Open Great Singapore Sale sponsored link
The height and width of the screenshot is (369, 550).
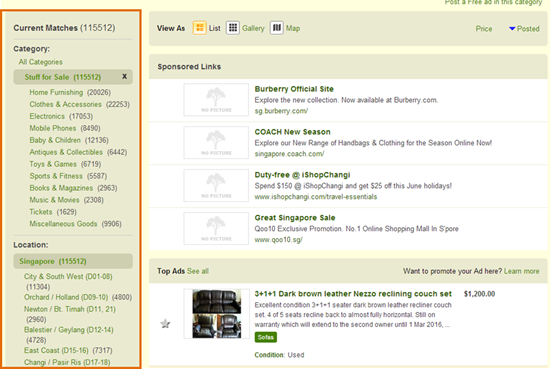pos(295,217)
